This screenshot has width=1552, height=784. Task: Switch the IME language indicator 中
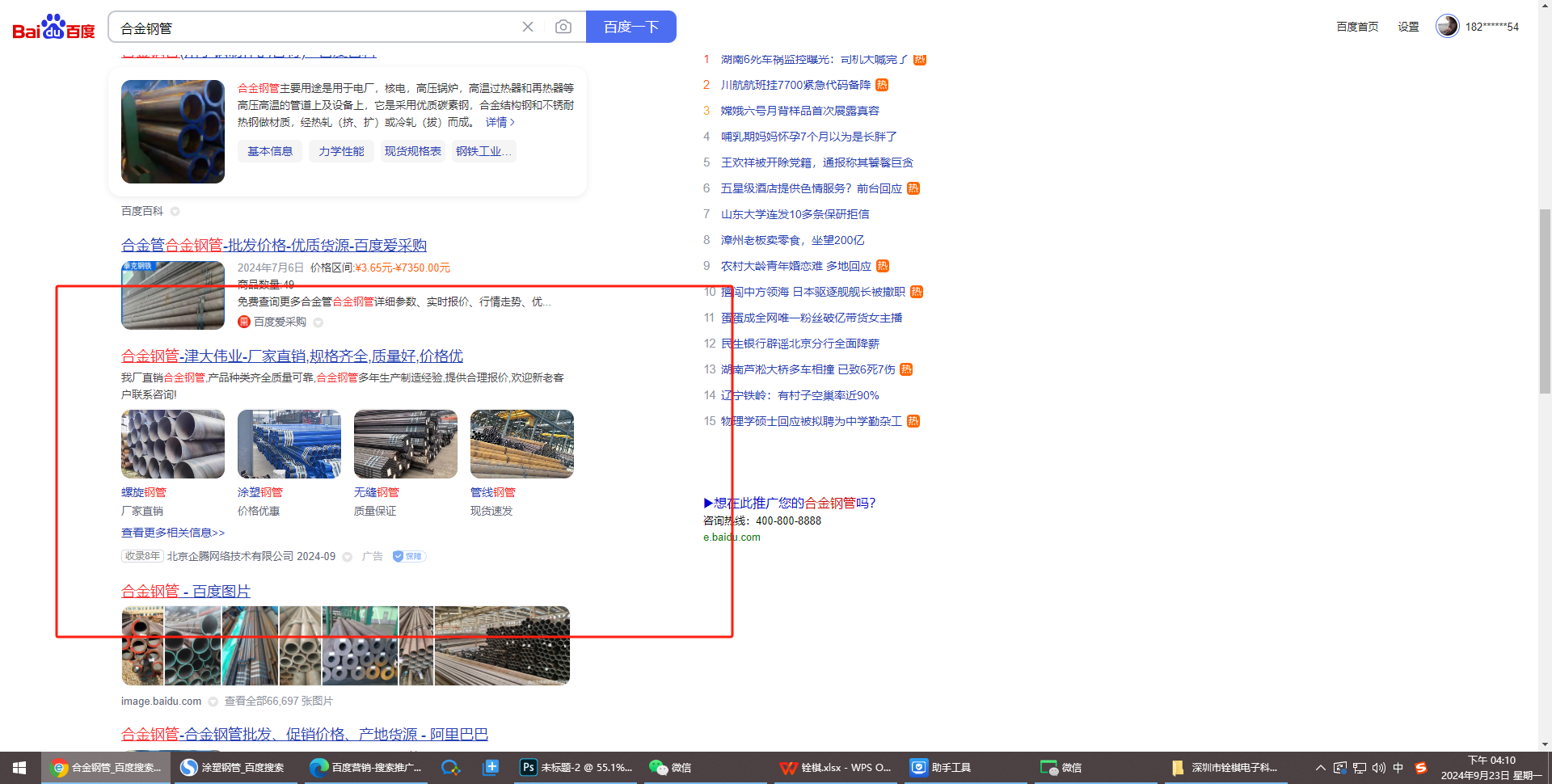(x=1398, y=768)
